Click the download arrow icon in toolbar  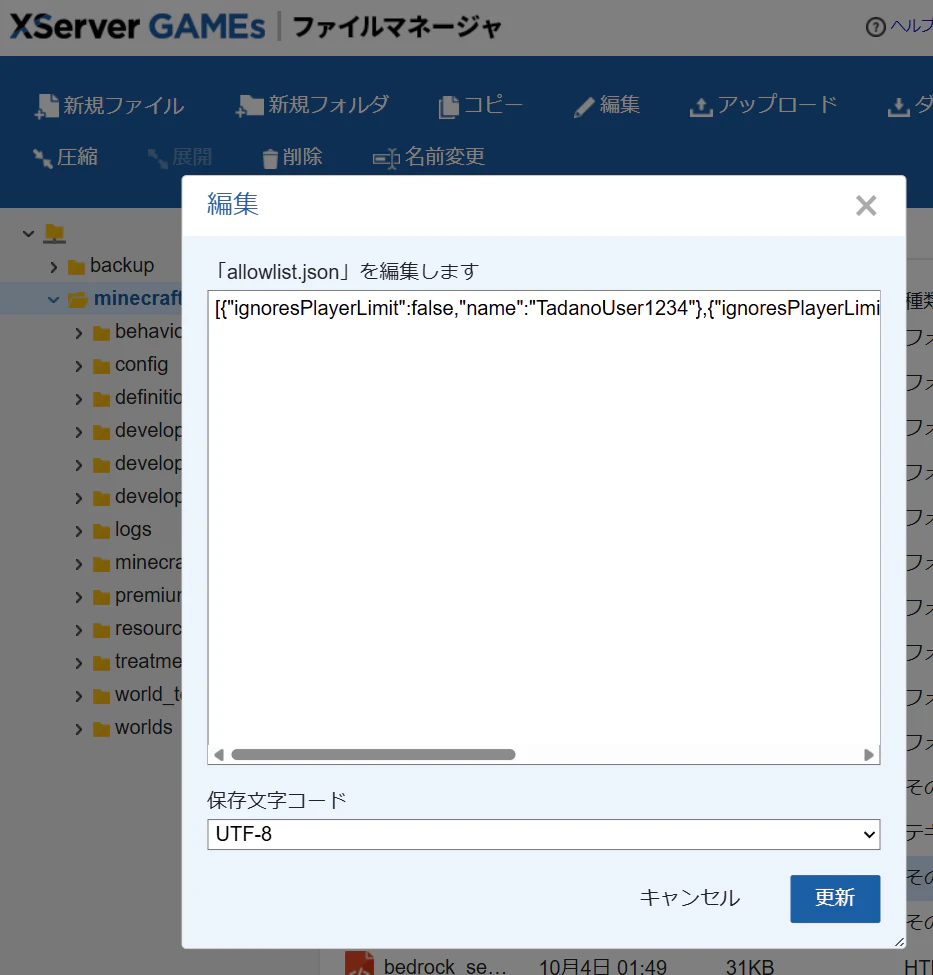pyautogui.click(x=898, y=107)
